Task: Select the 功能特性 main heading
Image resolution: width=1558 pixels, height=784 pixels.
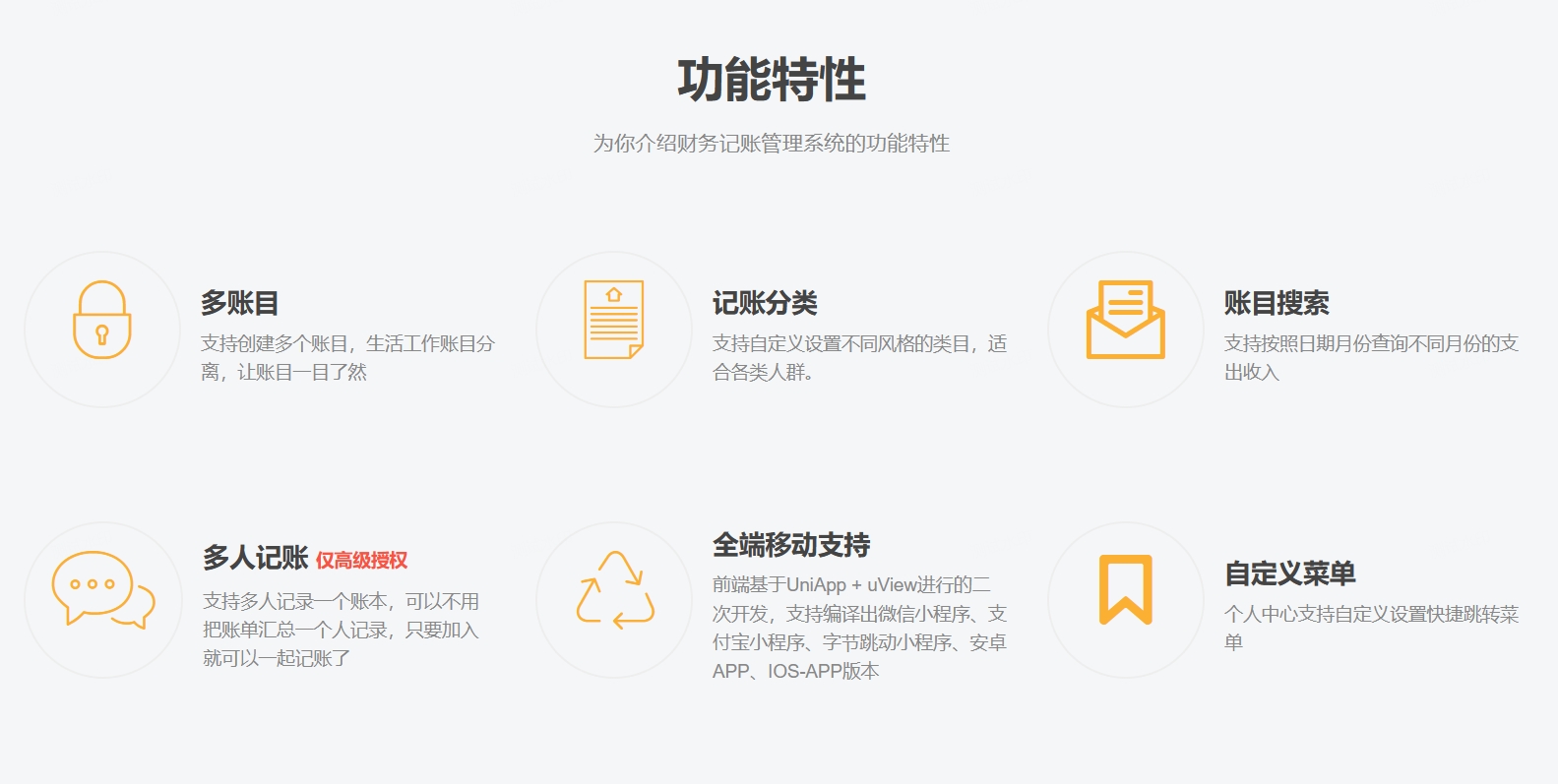Action: point(772,80)
